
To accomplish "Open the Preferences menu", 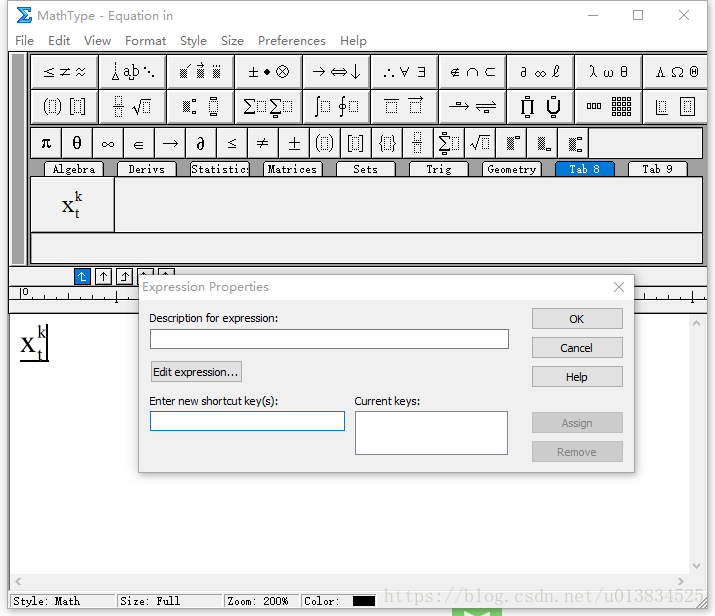I will pyautogui.click(x=292, y=41).
